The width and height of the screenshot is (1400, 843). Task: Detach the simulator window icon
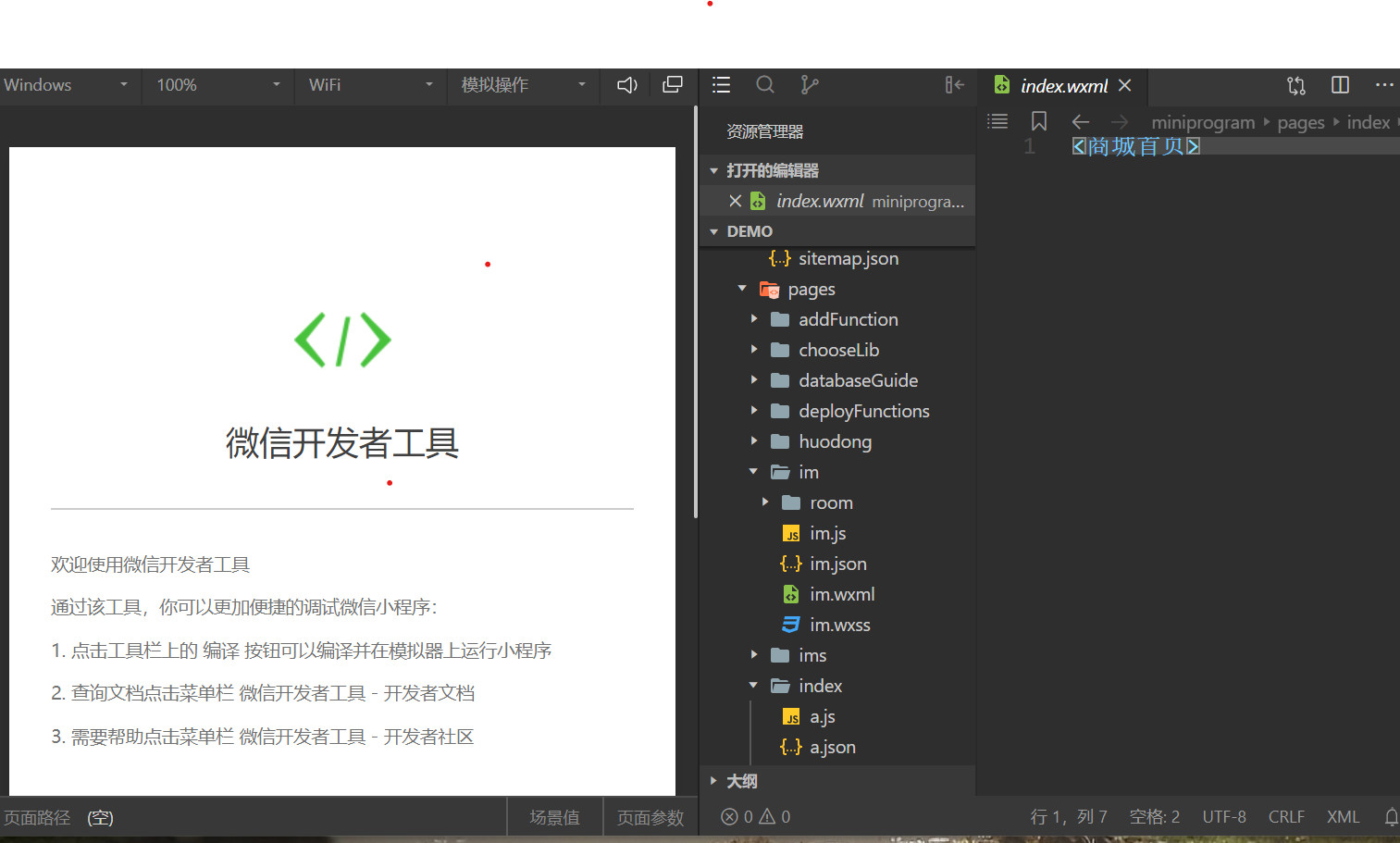[x=673, y=85]
